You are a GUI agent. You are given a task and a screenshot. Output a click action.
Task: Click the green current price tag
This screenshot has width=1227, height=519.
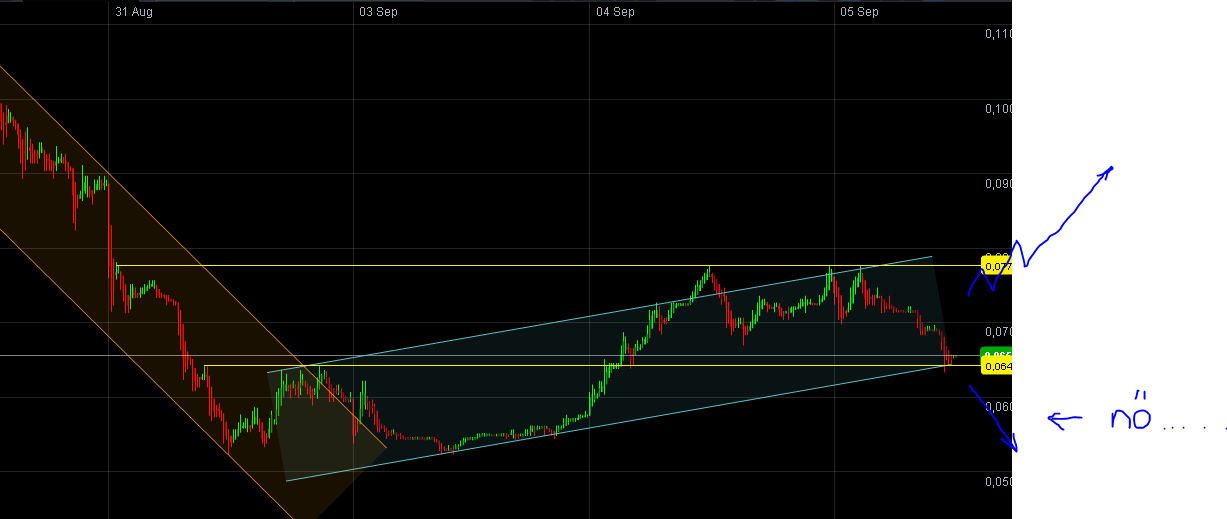click(x=997, y=355)
